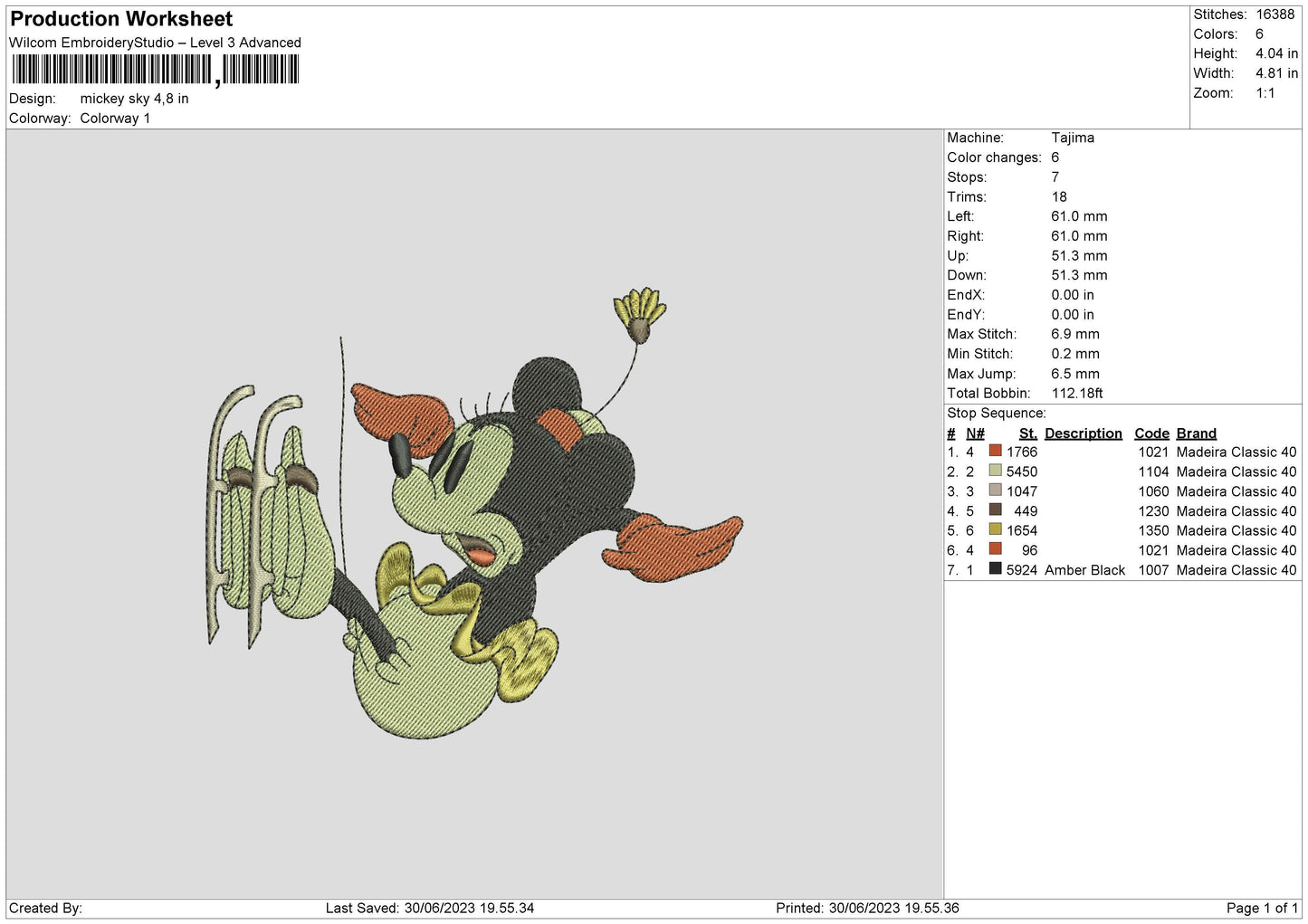Click the barcode under the title

click(155, 70)
